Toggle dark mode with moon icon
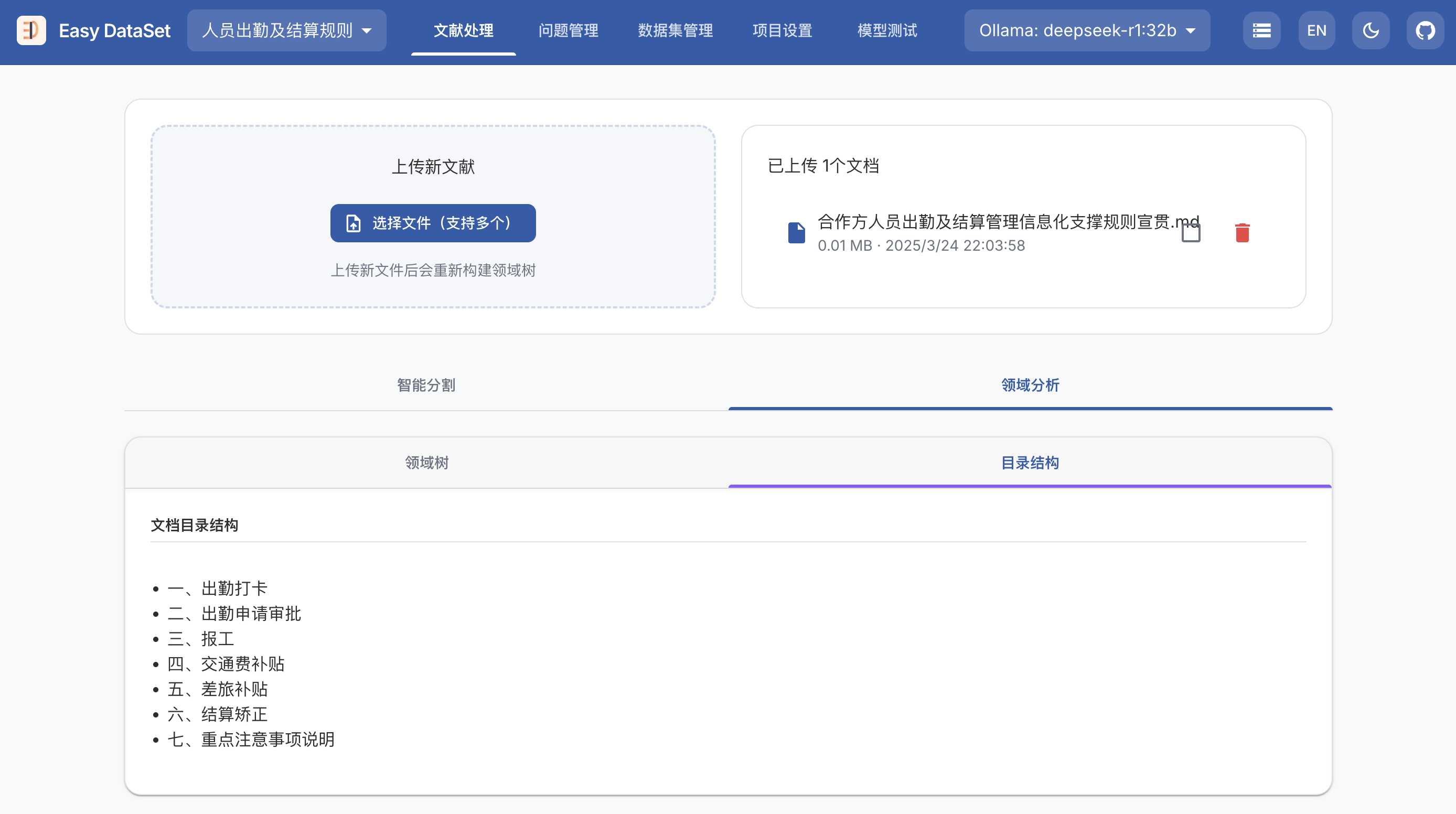This screenshot has width=1456, height=814. point(1371,30)
